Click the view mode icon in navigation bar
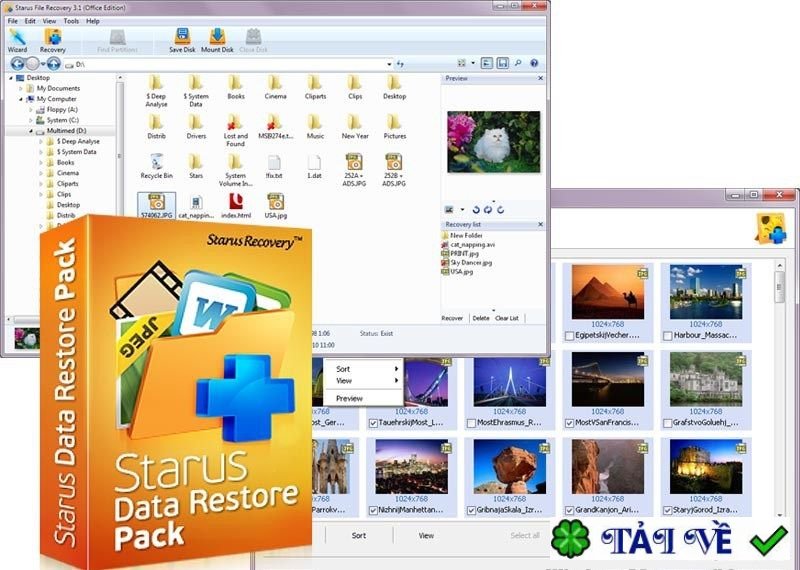 pyautogui.click(x=462, y=63)
